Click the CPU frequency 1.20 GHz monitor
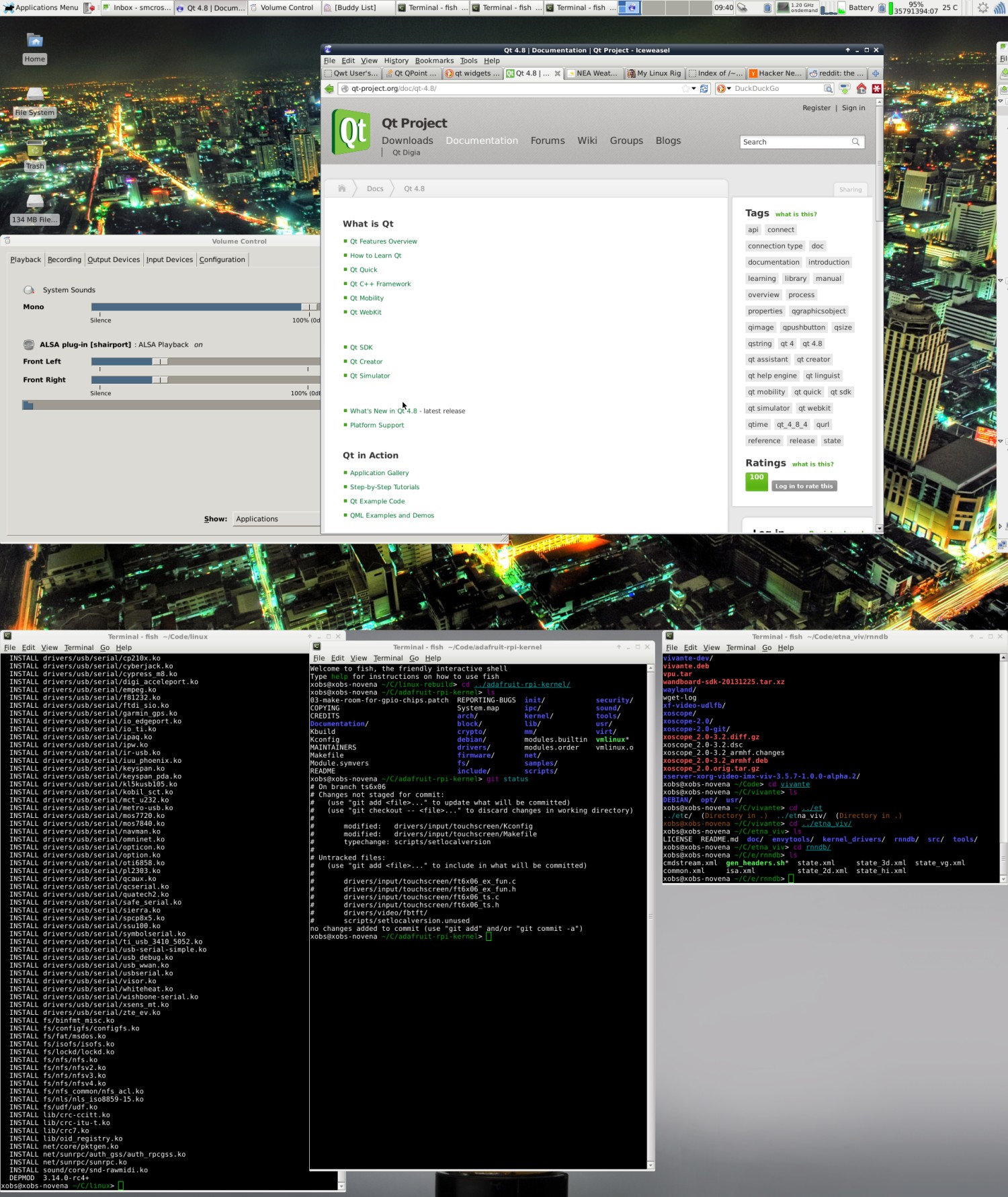This screenshot has width=1008, height=1197. coord(798,8)
